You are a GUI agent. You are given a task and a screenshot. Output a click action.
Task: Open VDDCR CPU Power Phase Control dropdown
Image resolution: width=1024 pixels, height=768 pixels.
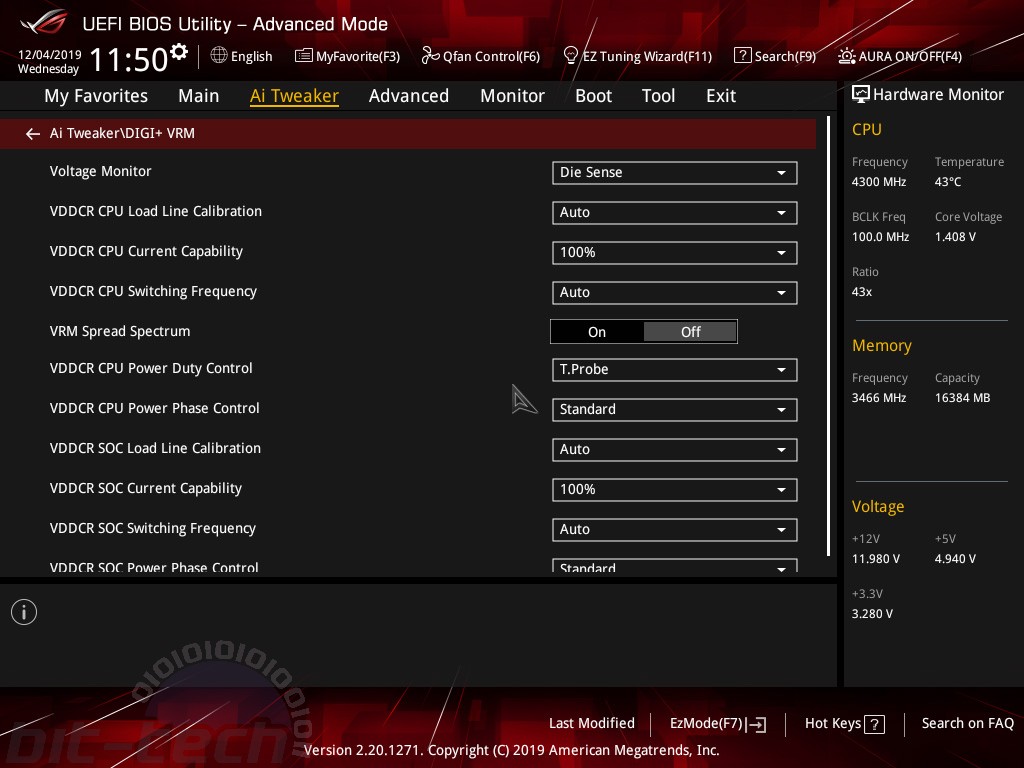pos(675,409)
